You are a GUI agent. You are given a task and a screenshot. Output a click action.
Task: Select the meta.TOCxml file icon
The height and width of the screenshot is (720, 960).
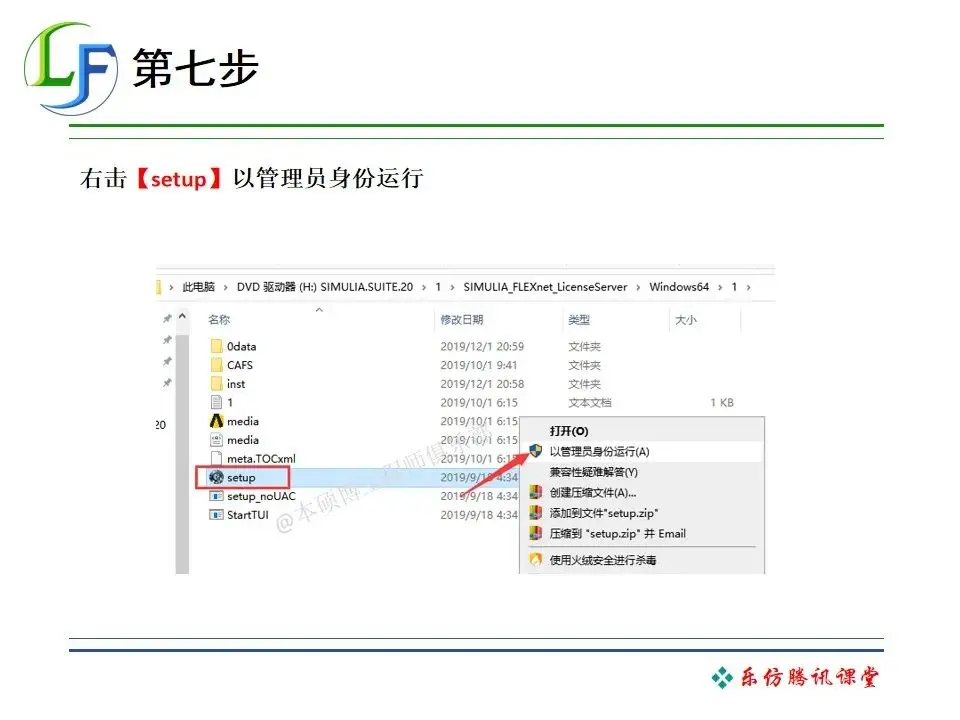click(x=216, y=459)
